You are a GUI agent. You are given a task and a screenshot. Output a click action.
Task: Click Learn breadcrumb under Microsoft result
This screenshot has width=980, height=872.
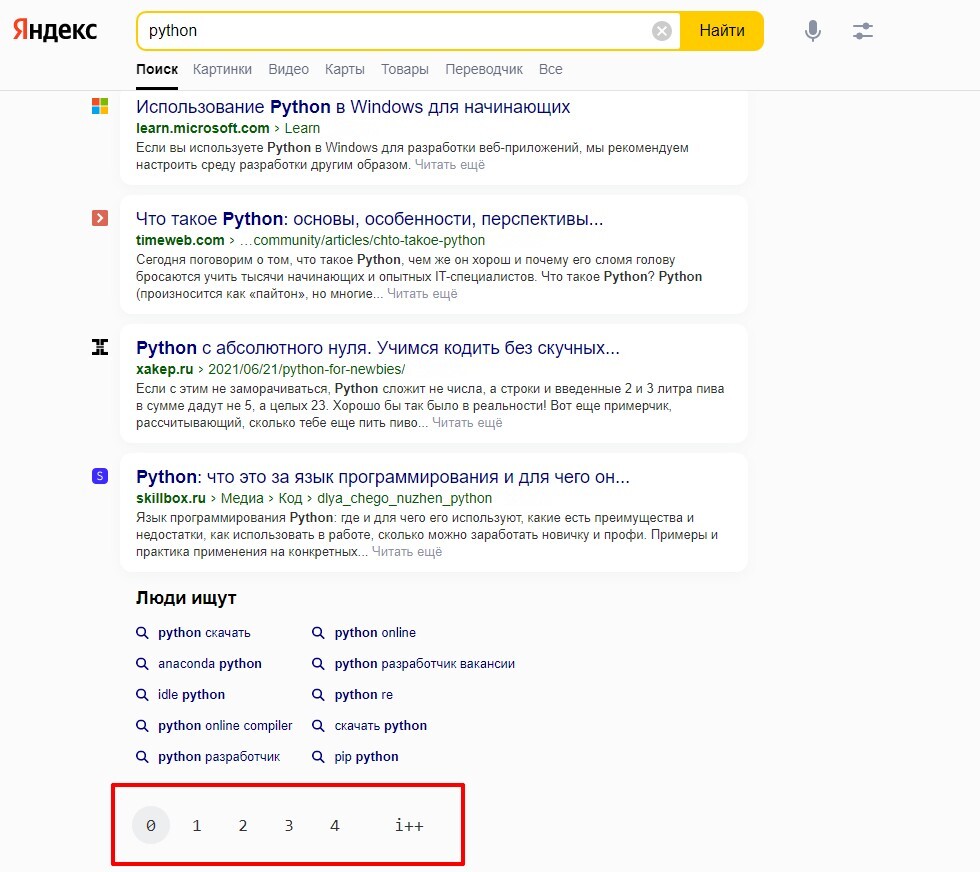pos(302,128)
